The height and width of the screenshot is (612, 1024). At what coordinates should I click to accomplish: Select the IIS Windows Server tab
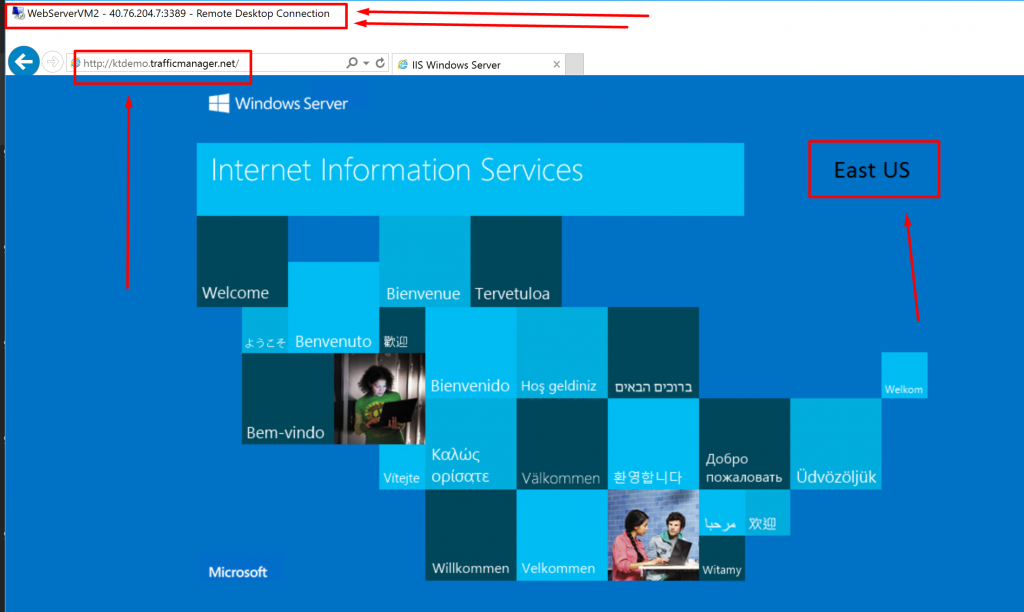click(x=478, y=64)
